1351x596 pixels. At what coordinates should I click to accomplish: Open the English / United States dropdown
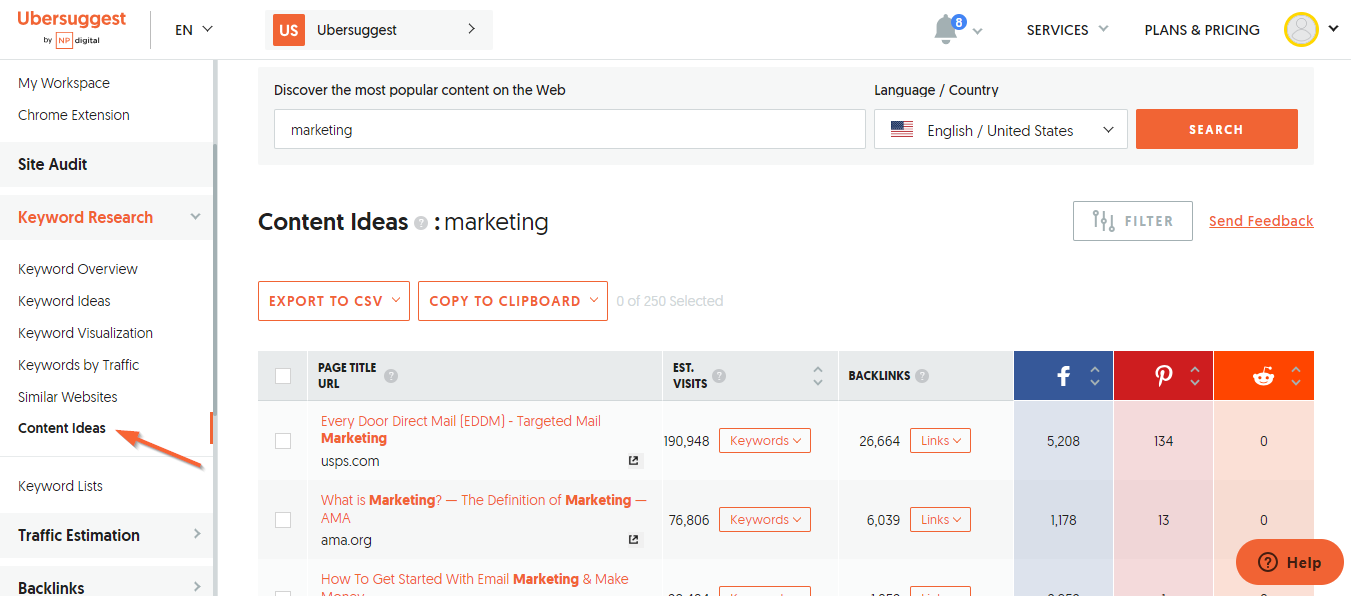(1001, 130)
